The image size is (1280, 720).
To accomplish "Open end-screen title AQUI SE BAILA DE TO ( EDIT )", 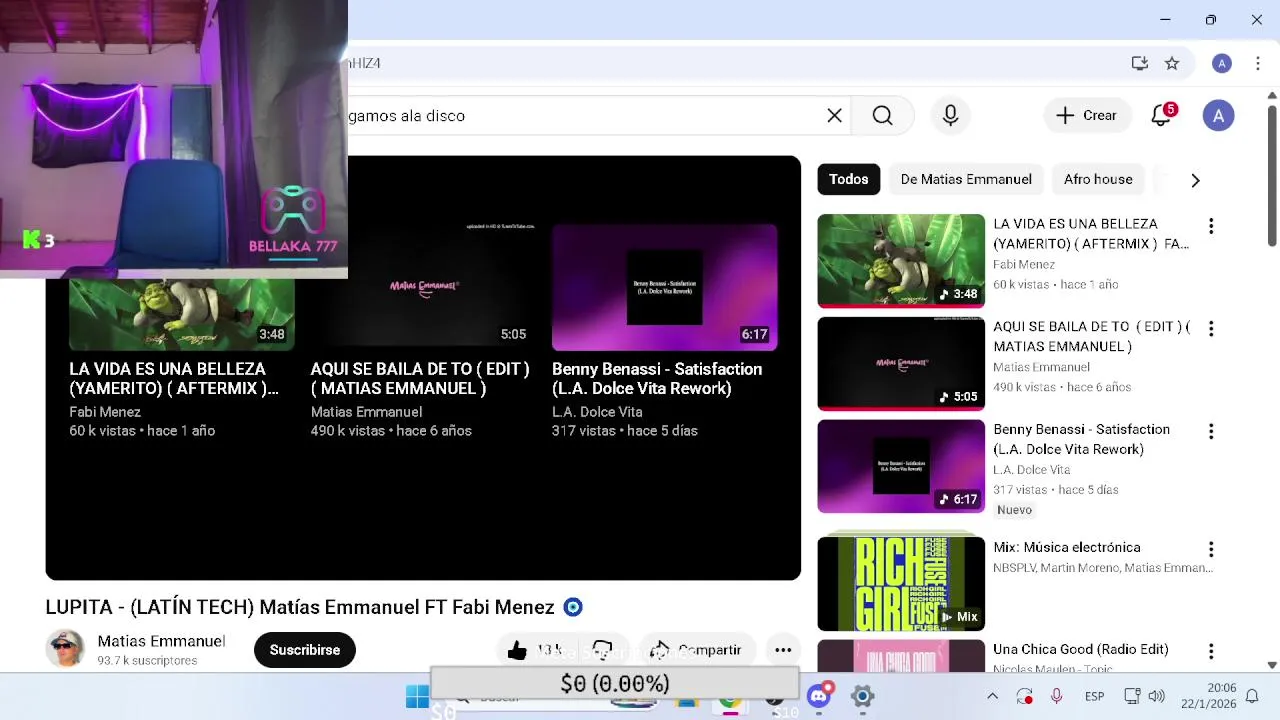I will [420, 379].
